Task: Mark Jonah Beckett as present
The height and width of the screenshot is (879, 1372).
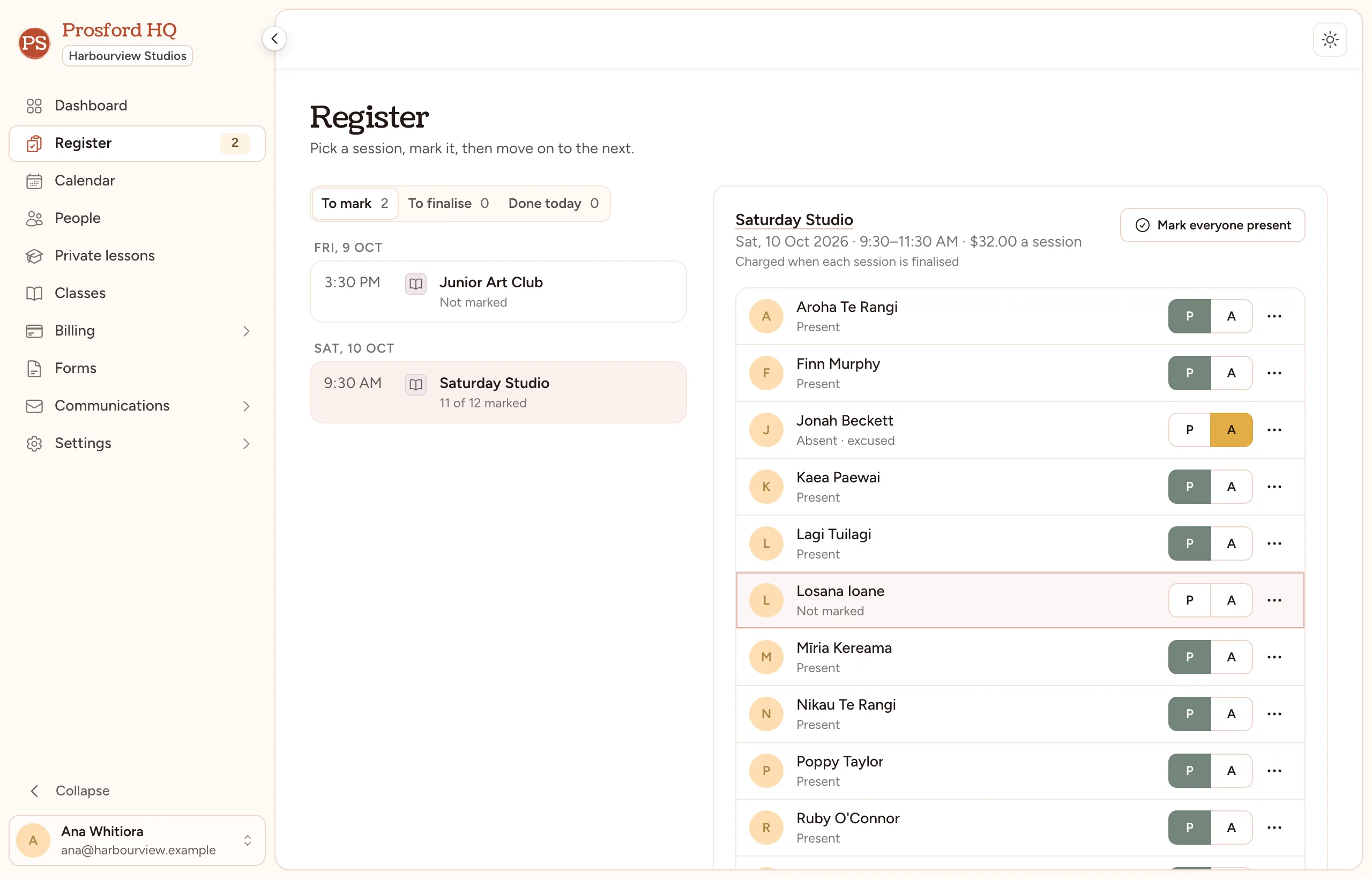Action: click(1189, 430)
